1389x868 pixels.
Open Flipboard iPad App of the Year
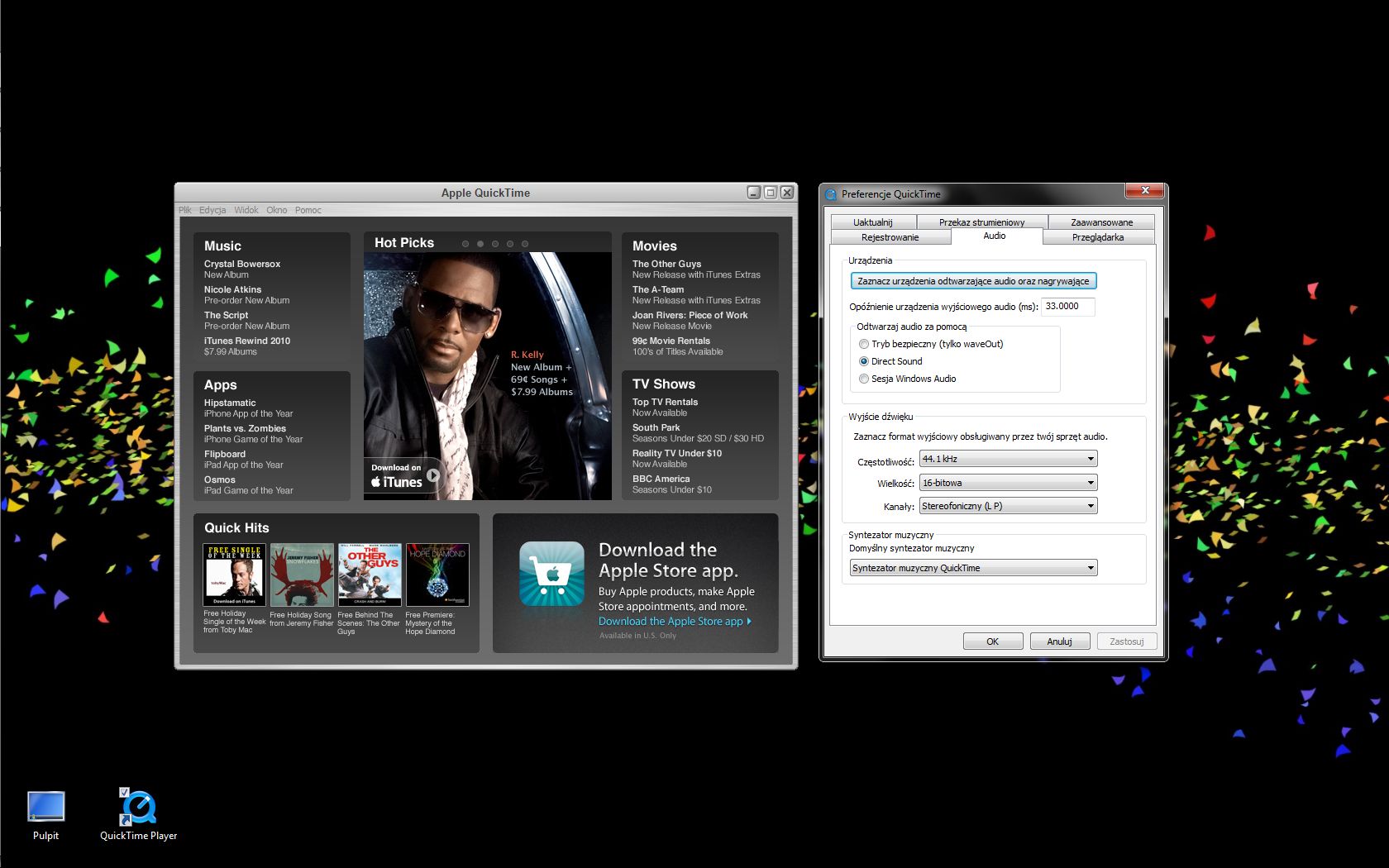(243, 460)
